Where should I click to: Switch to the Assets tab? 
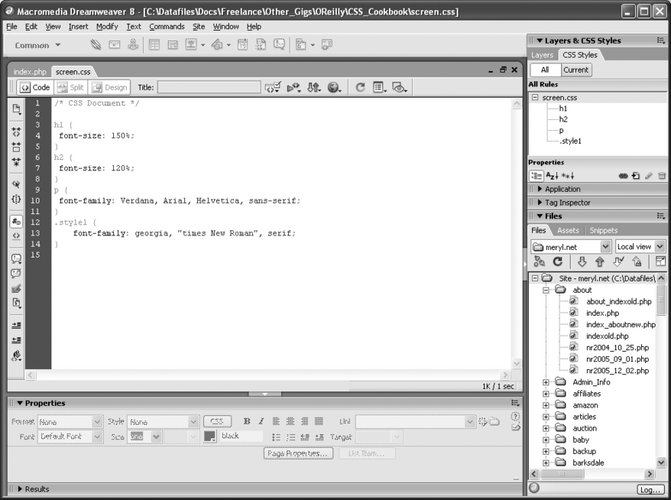(x=568, y=230)
